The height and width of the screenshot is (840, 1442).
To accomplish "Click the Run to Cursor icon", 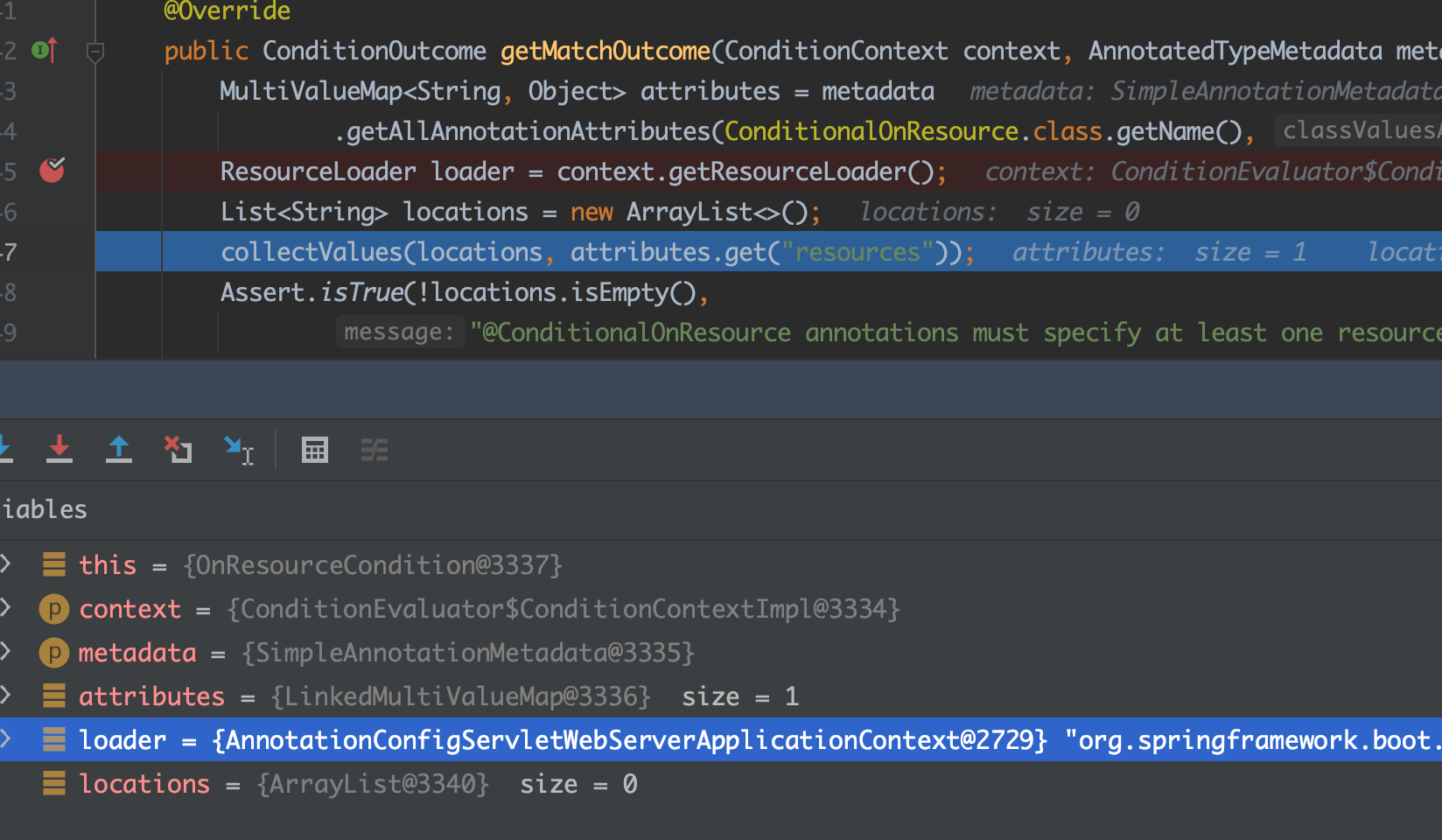I will (x=239, y=450).
